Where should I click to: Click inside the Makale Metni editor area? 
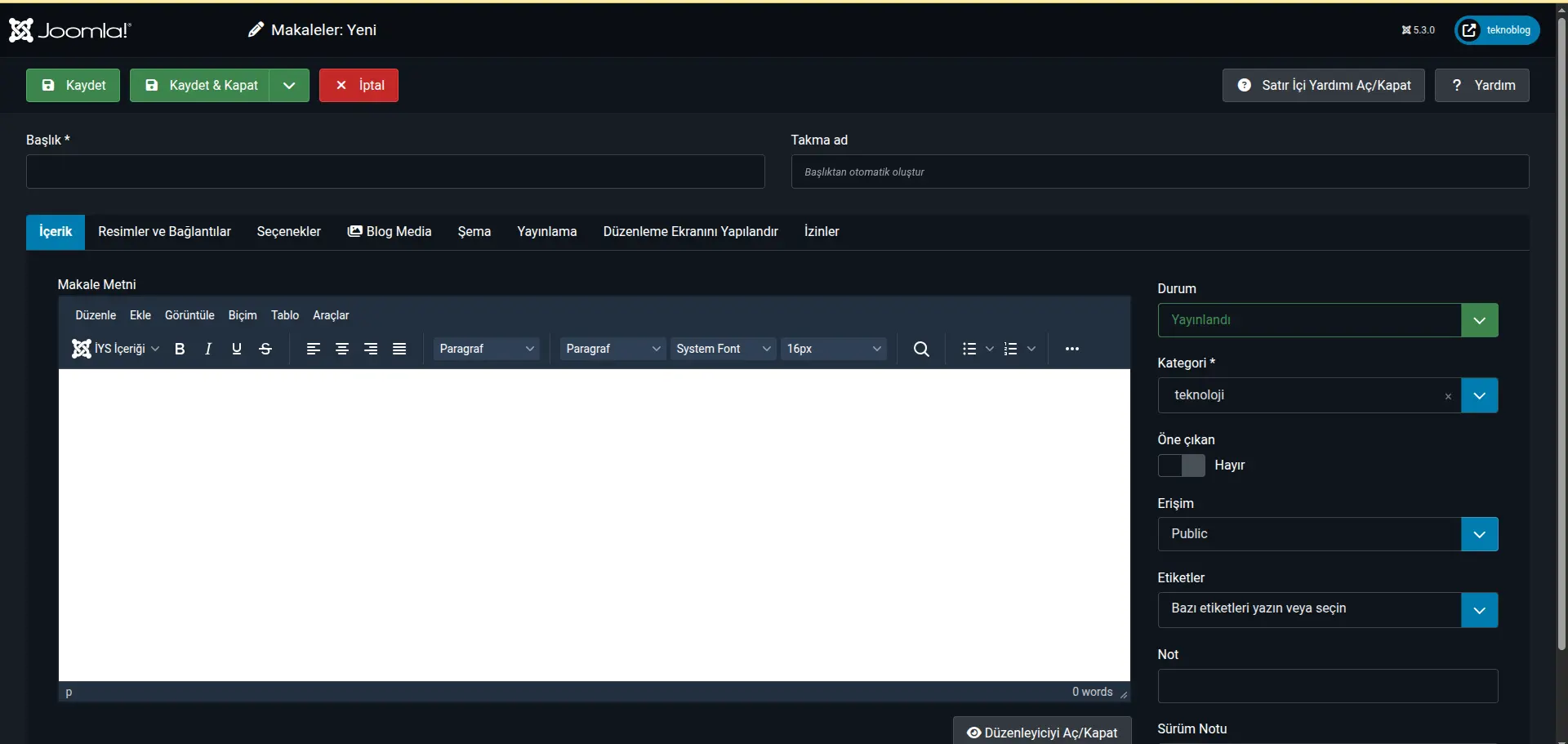point(595,525)
